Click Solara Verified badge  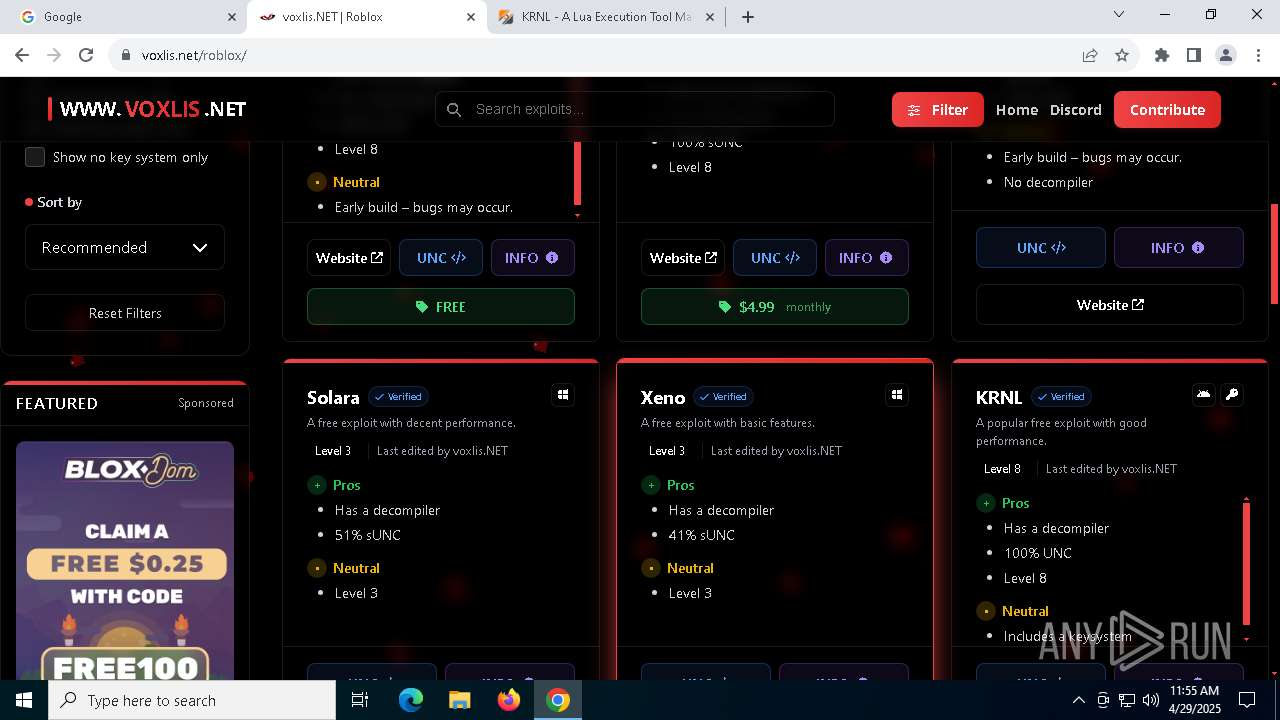click(398, 397)
